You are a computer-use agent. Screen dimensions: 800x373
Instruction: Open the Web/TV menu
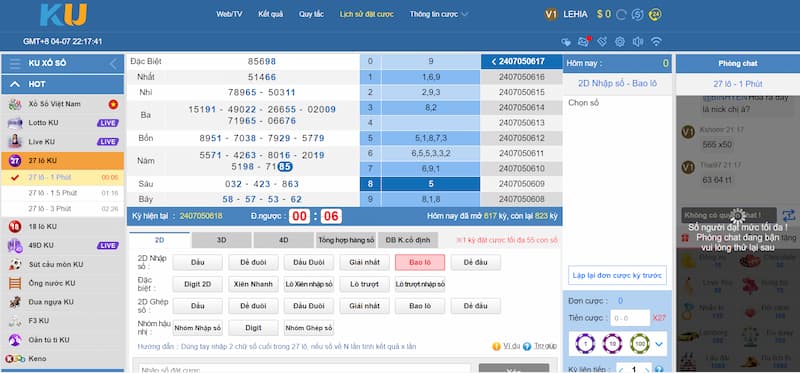coord(229,14)
